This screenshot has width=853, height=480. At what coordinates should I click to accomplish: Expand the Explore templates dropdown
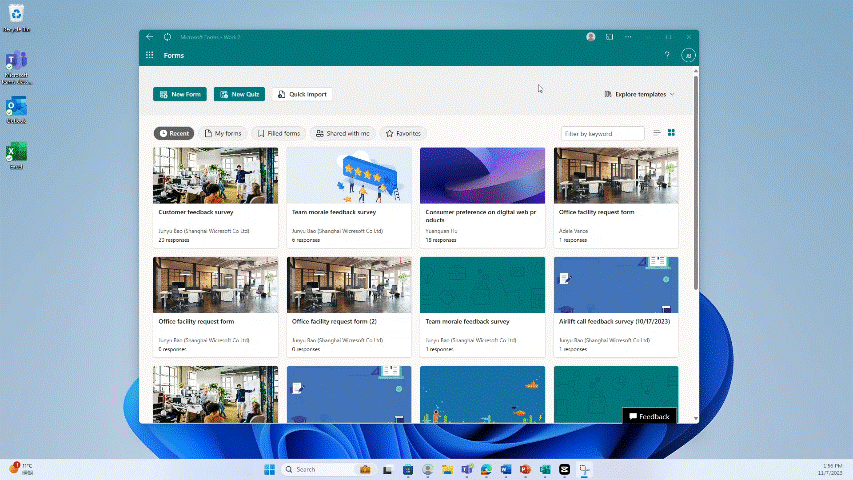(x=640, y=94)
